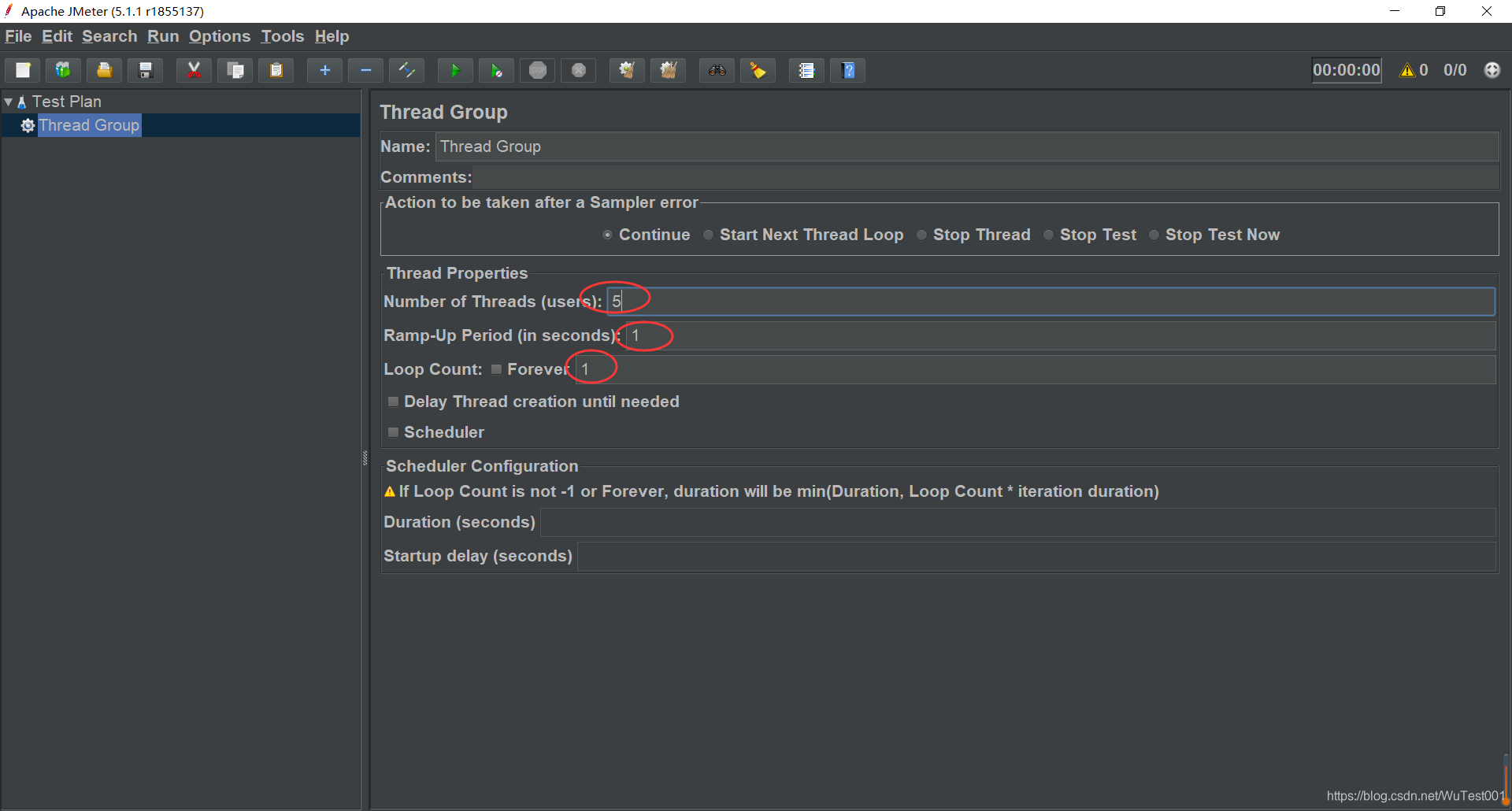Open the File menu
The height and width of the screenshot is (811, 1512).
(x=18, y=36)
